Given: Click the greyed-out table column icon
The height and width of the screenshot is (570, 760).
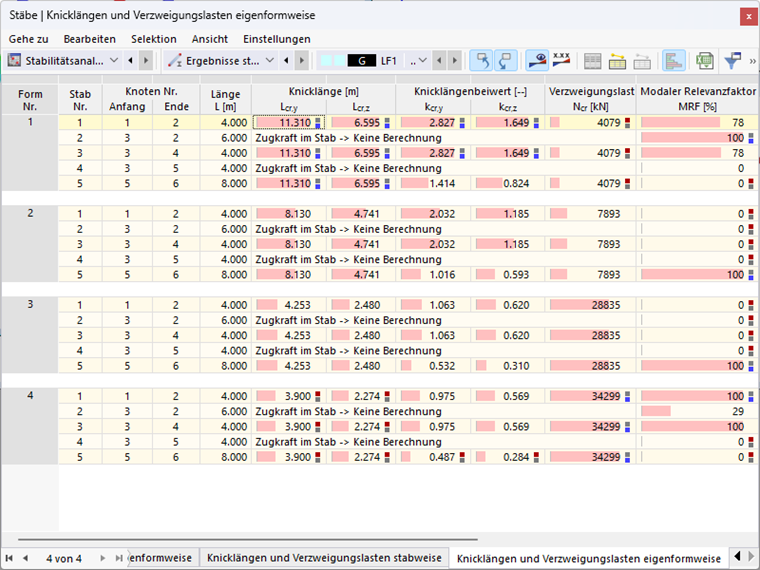Looking at the screenshot, I should (x=642, y=61).
